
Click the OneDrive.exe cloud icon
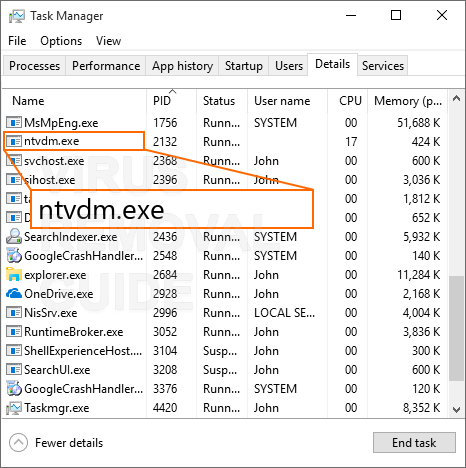tap(14, 294)
